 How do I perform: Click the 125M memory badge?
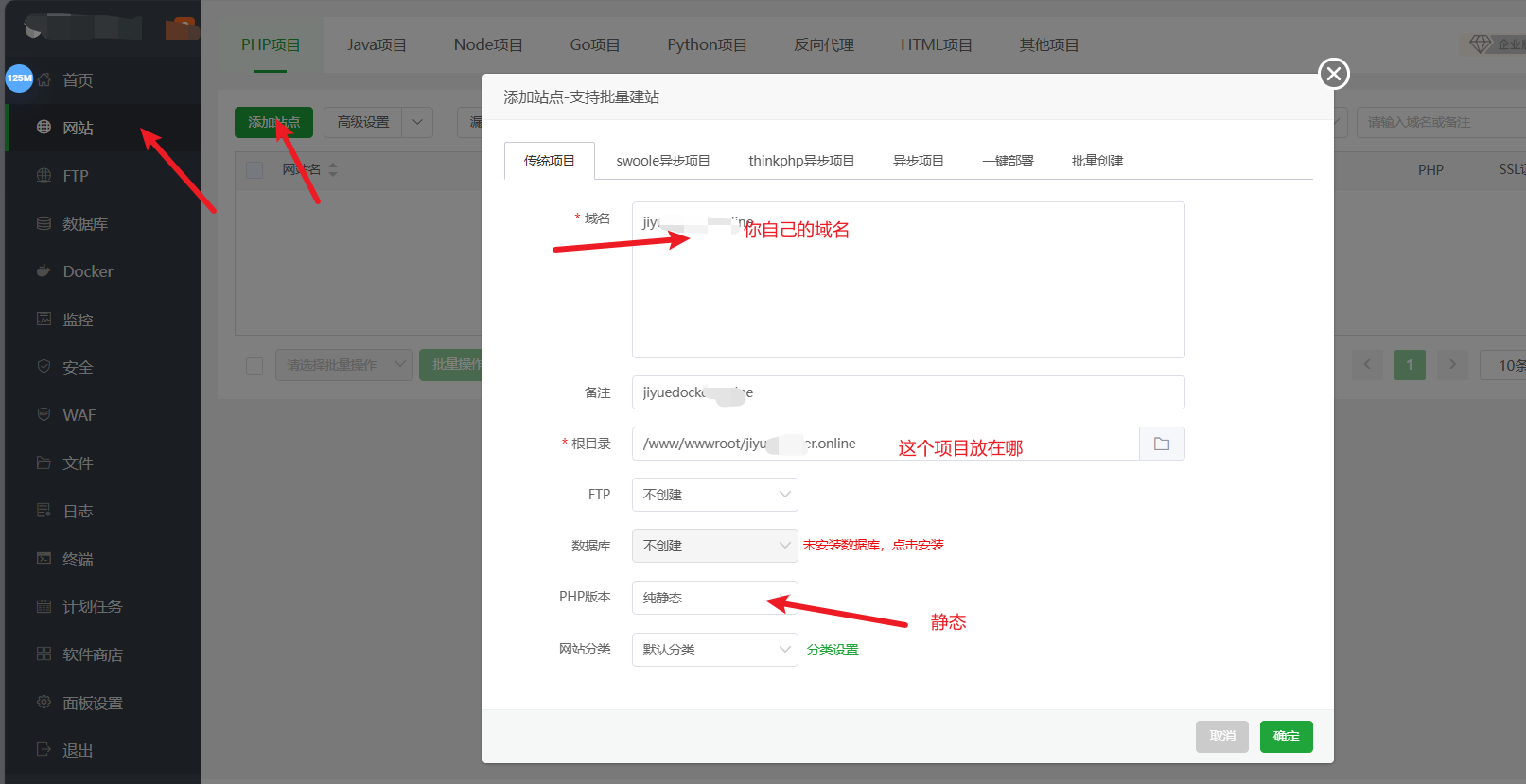tap(19, 78)
